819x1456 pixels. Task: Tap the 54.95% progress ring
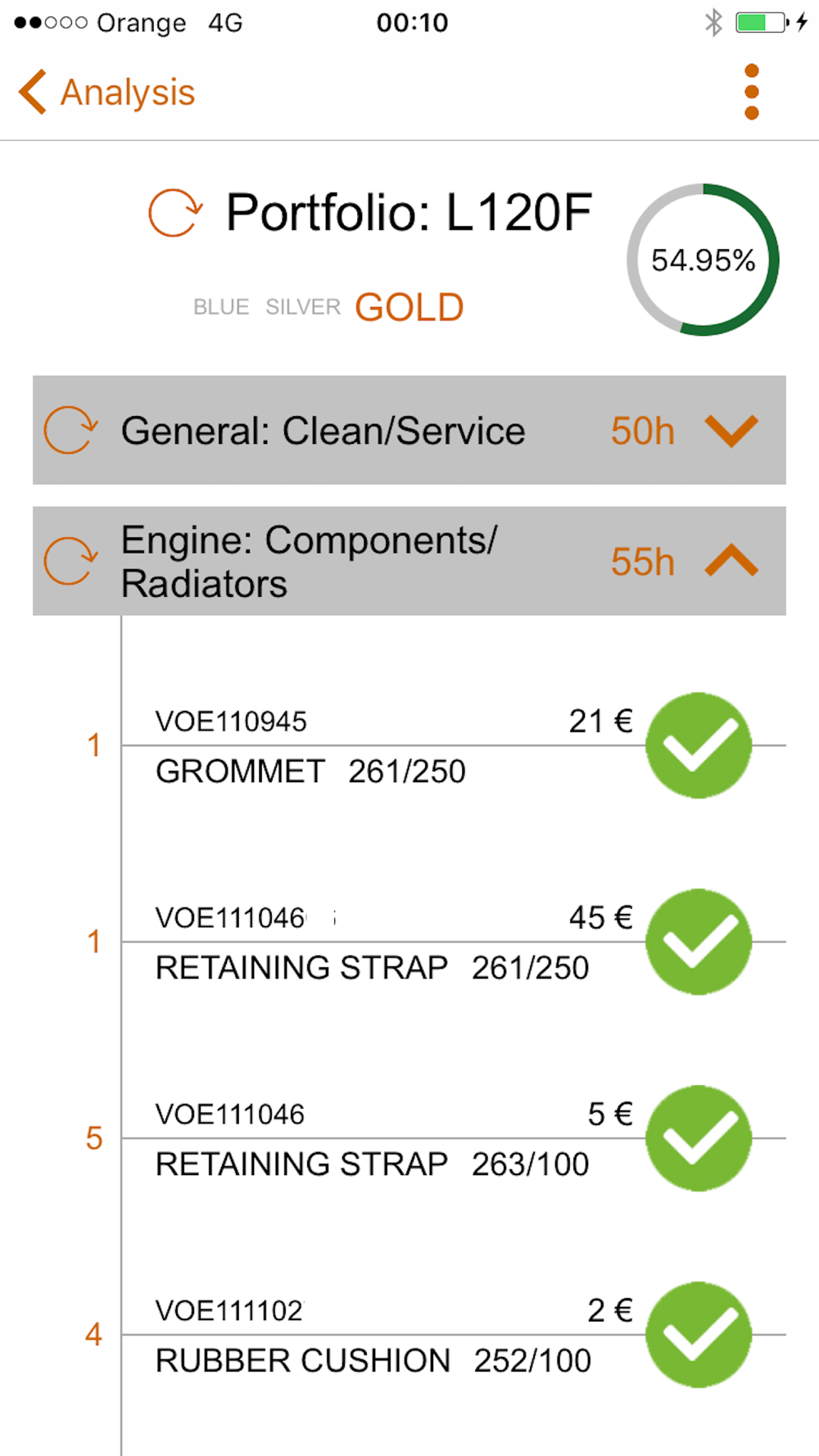click(x=703, y=260)
